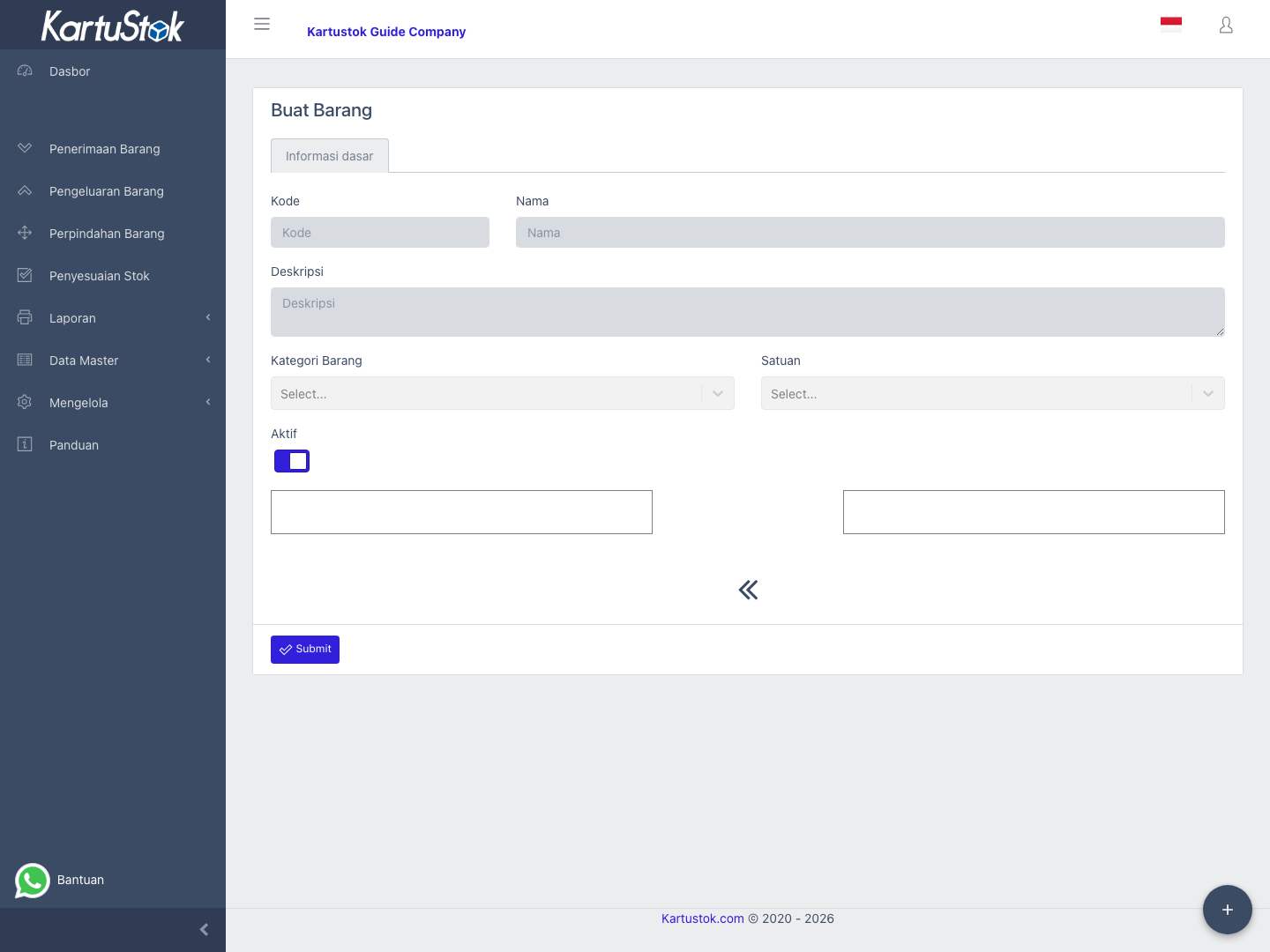Toggle the Aktif switch
Screen dimensions: 1270x952
pyautogui.click(x=292, y=461)
